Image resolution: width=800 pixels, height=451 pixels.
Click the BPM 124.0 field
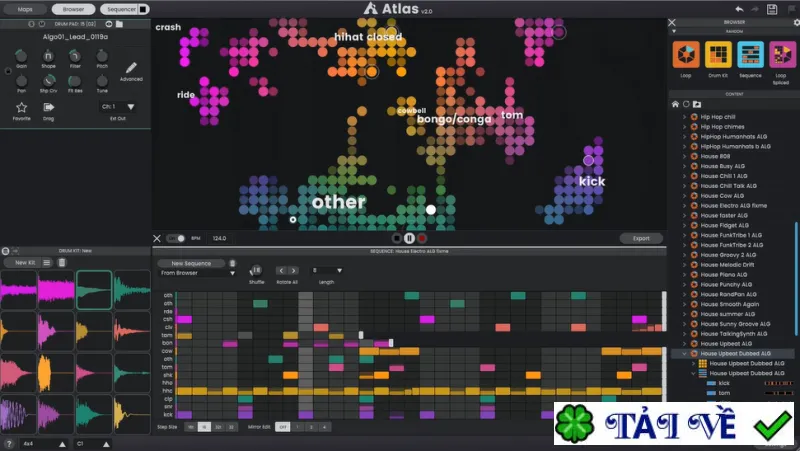click(x=219, y=238)
